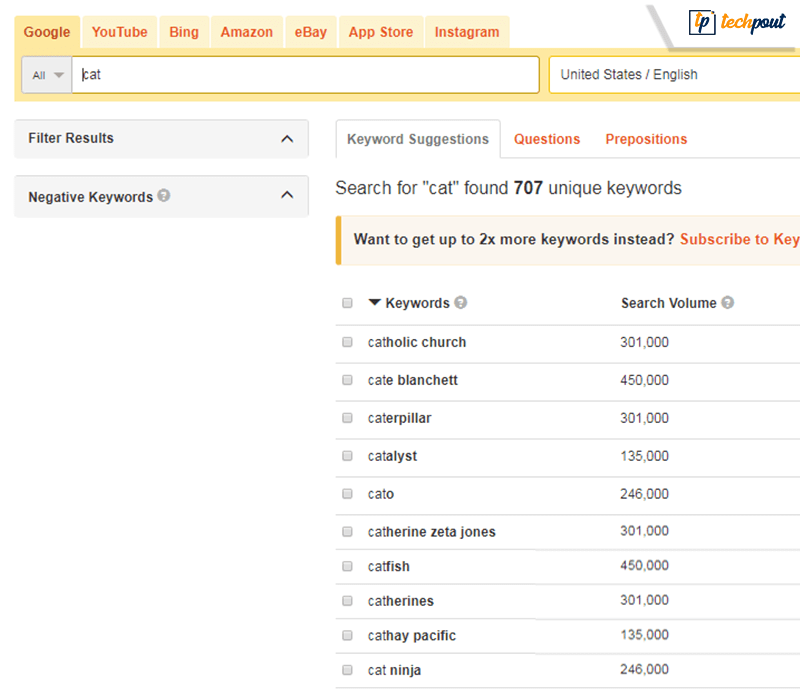Click the Subscribe to Keyword link

coord(740,239)
